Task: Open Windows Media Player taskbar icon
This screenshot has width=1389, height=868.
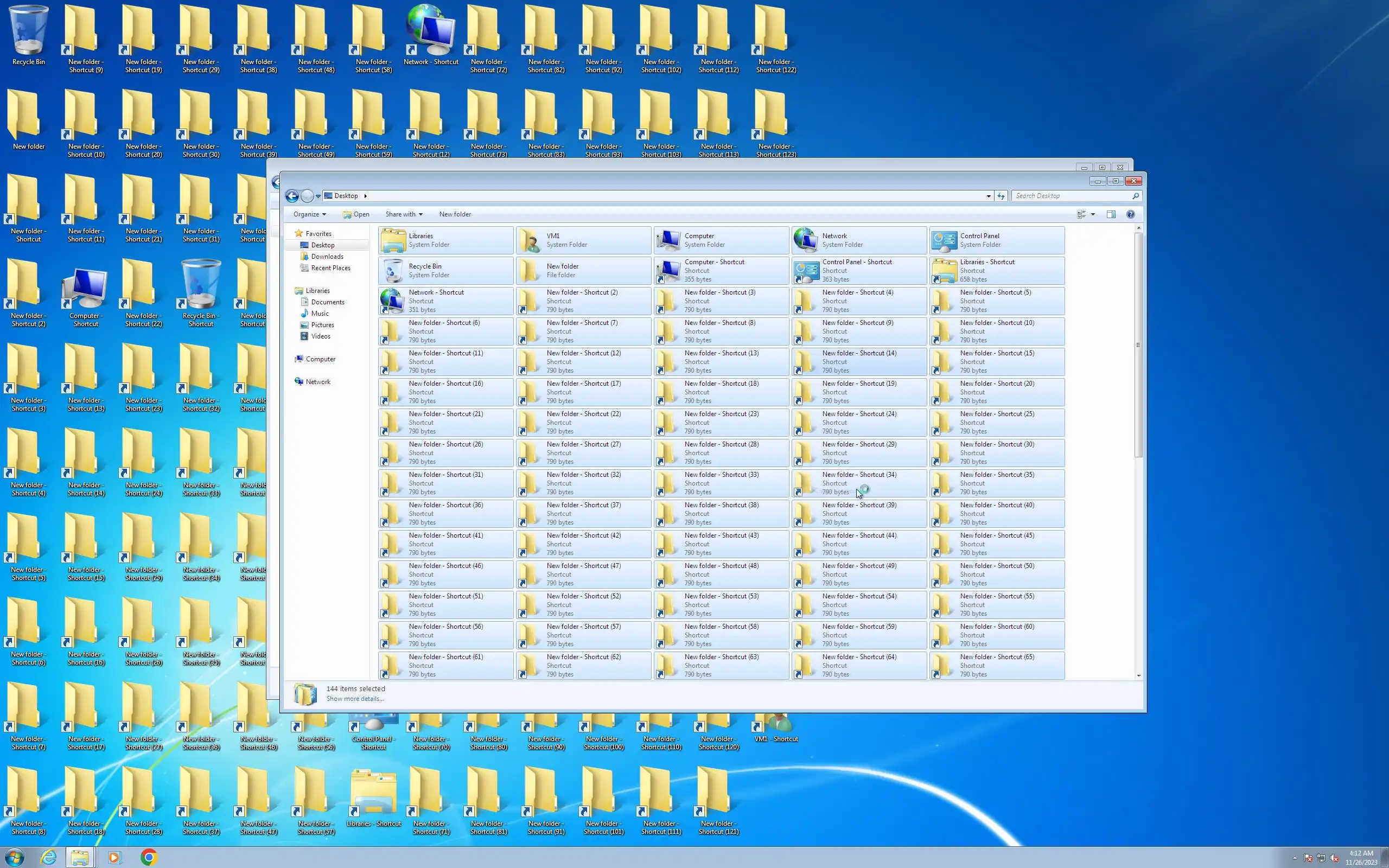Action: point(113,857)
